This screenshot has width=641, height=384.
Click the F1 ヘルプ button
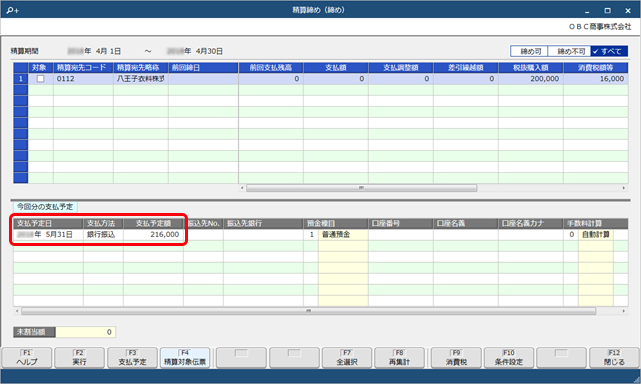[x=27, y=358]
